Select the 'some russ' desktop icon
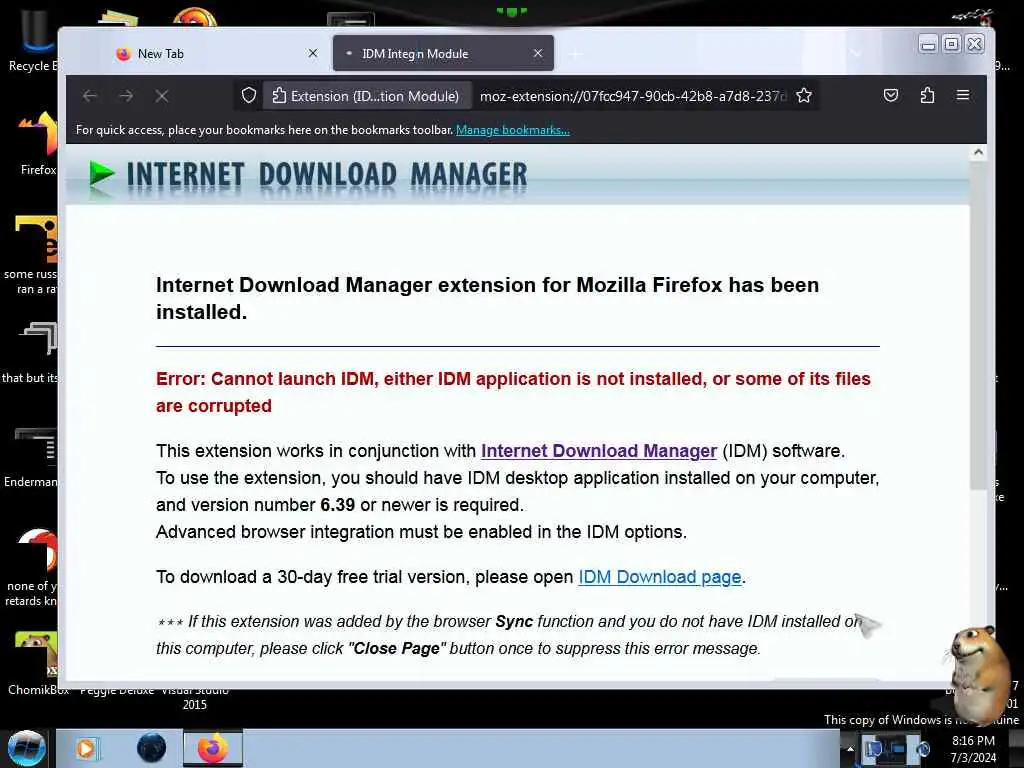Screen dimensions: 1024x768 coord(31,255)
